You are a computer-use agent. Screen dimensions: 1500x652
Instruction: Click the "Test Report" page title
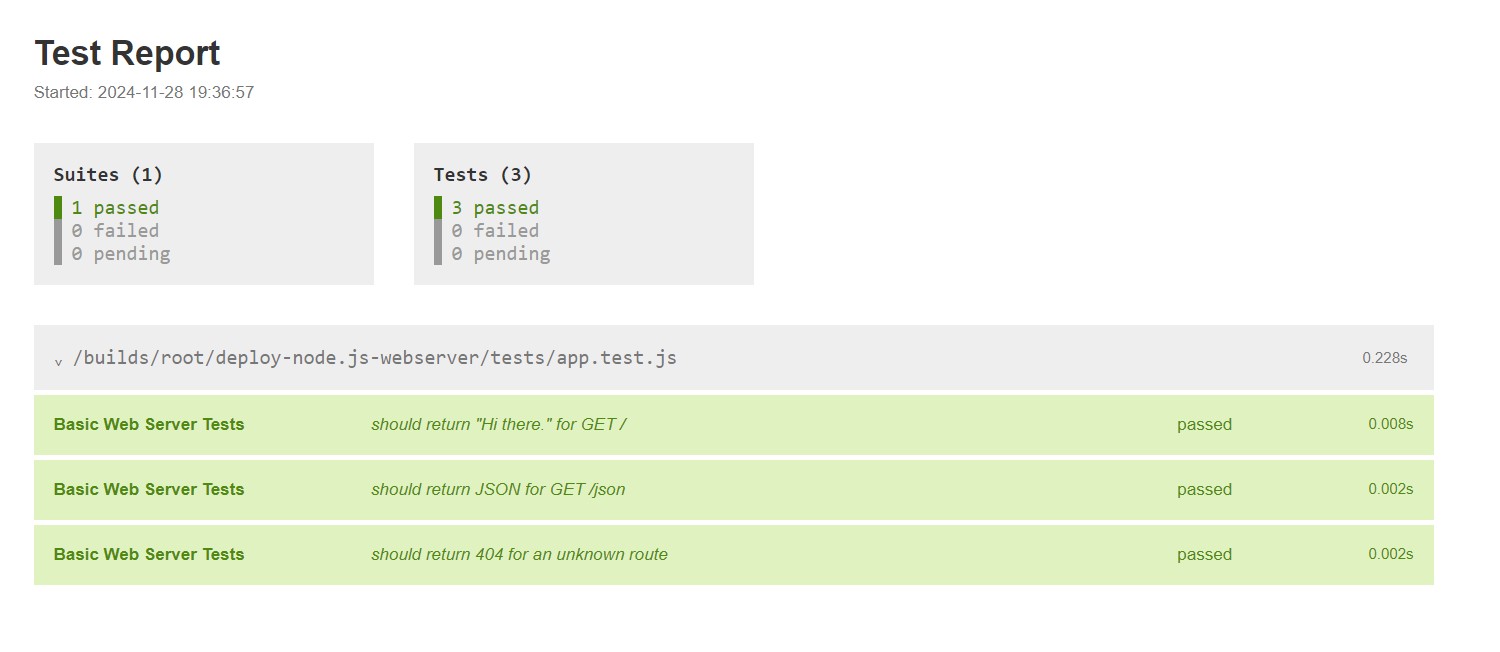127,53
